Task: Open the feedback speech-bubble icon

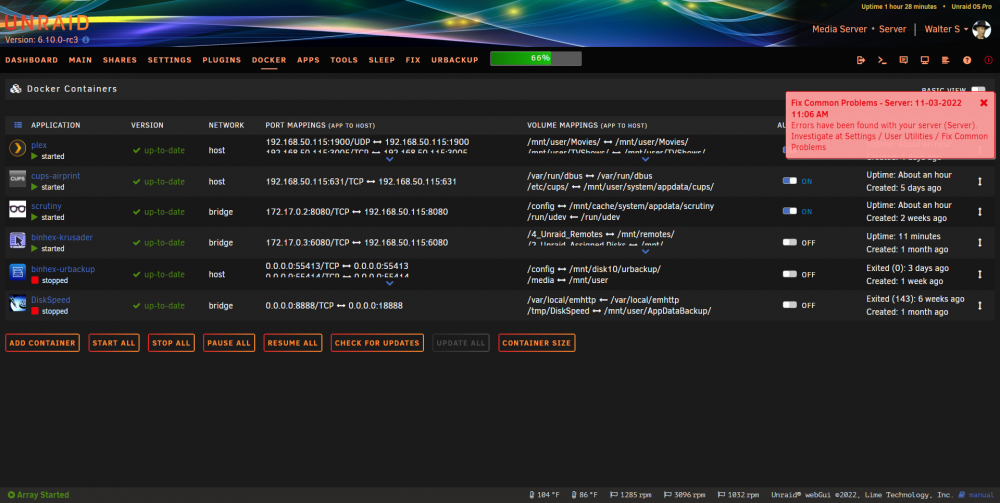Action: 904,60
